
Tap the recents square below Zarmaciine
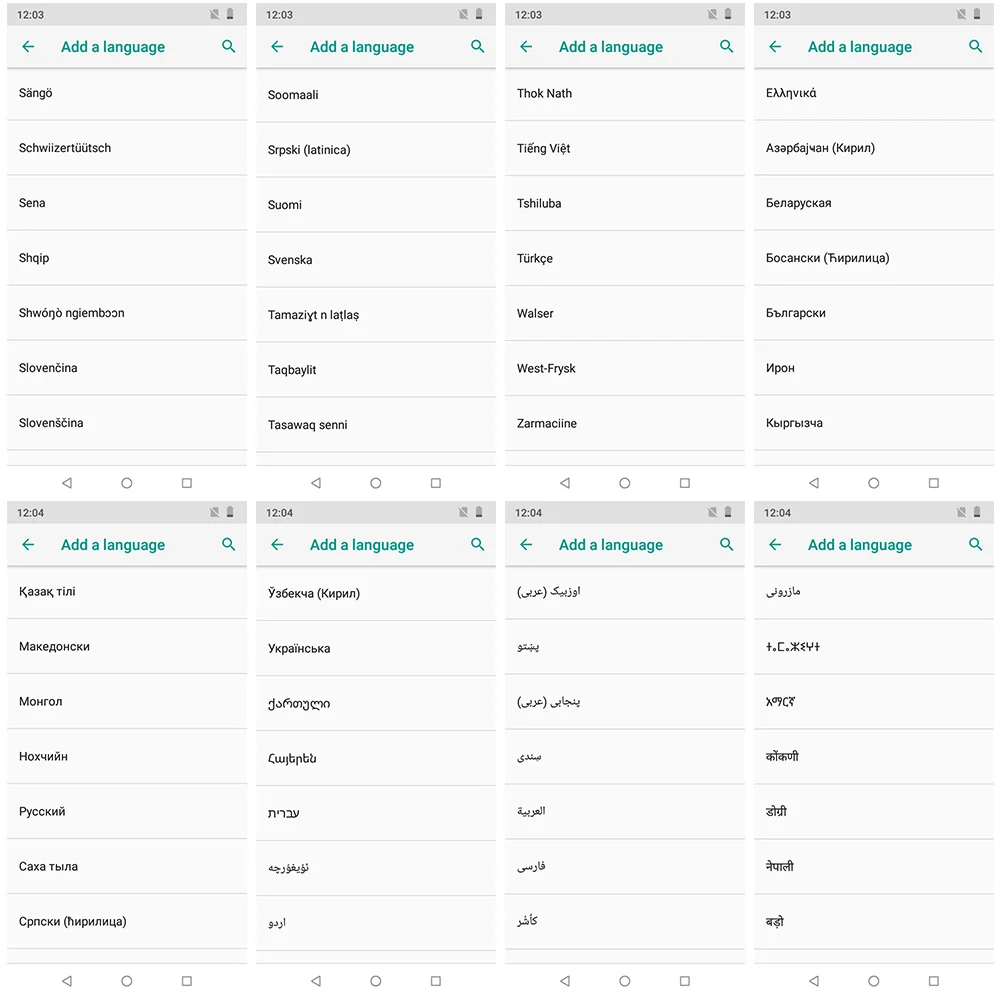685,483
